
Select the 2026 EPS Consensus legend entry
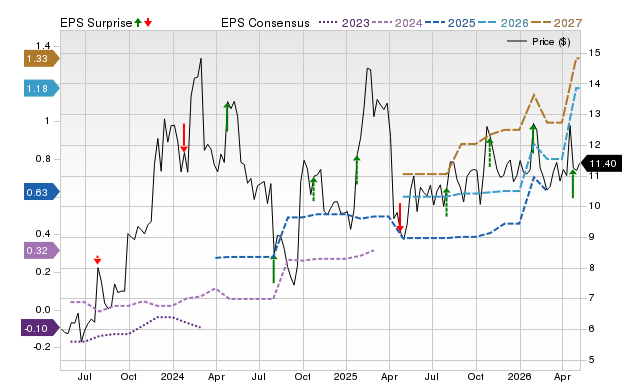[x=503, y=23]
